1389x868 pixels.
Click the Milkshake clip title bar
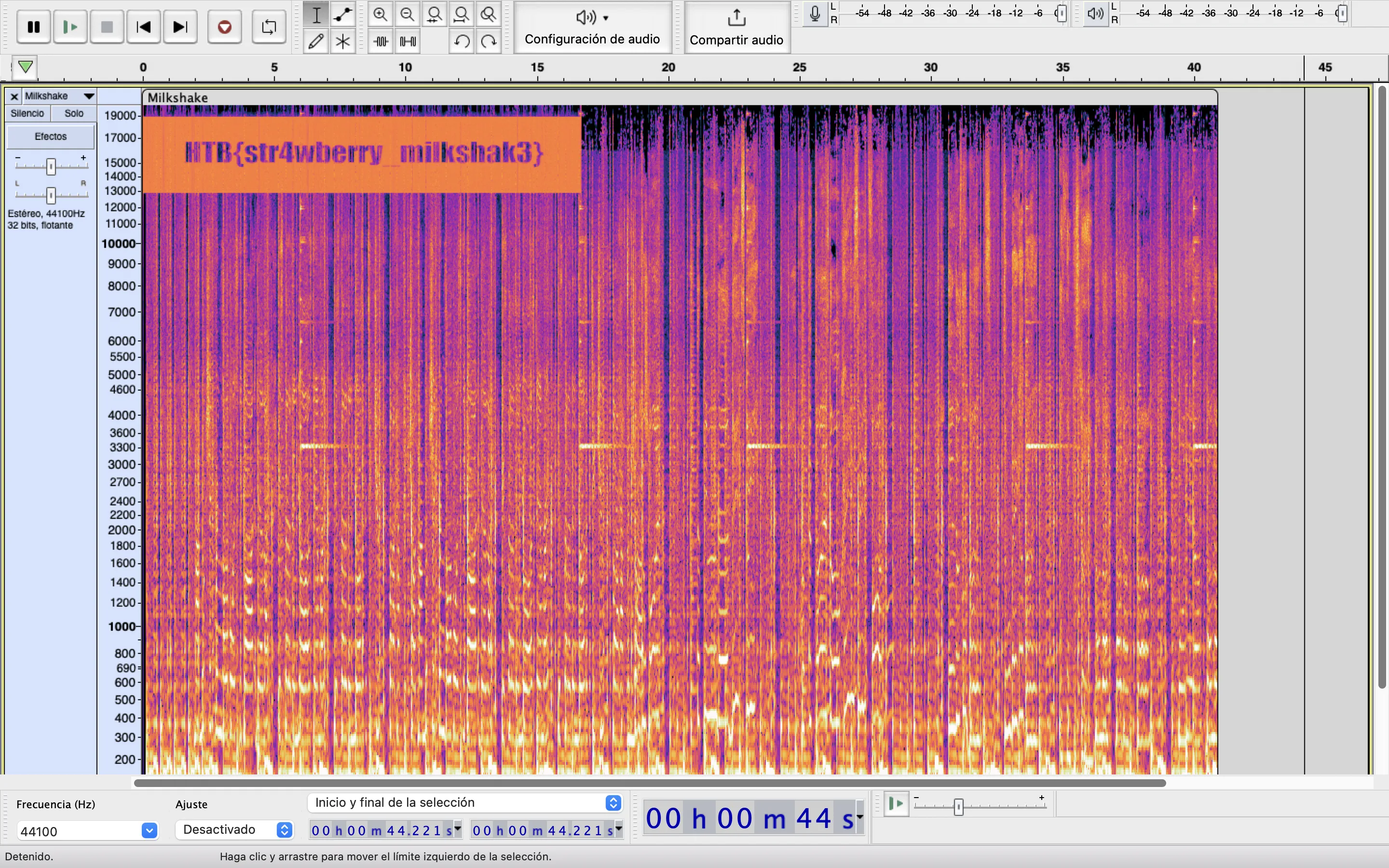point(680,97)
